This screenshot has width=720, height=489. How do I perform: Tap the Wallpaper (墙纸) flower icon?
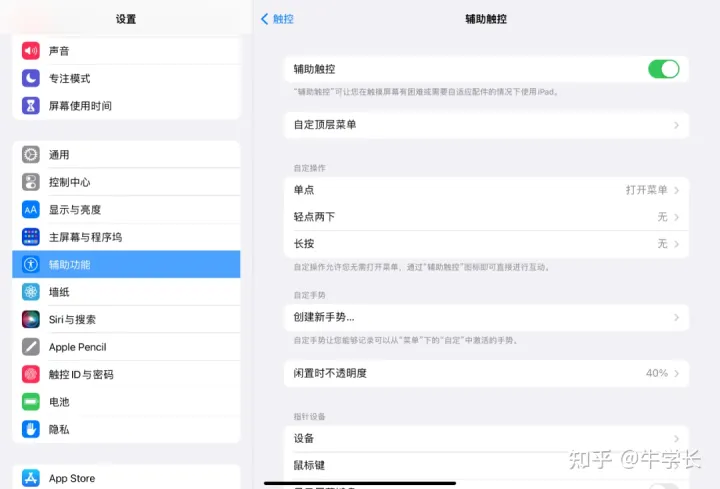[31, 292]
